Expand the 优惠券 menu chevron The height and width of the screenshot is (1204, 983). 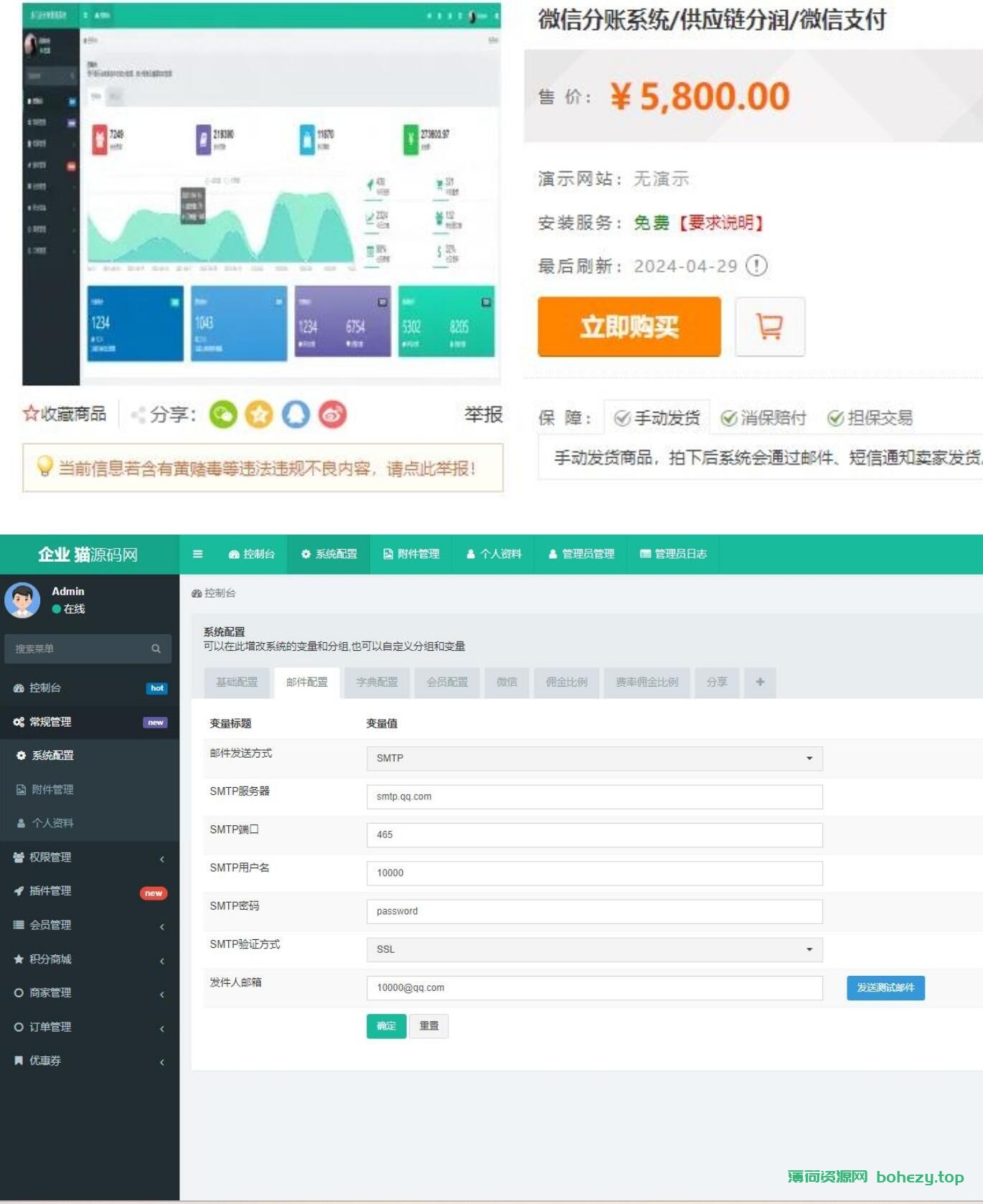click(162, 1062)
